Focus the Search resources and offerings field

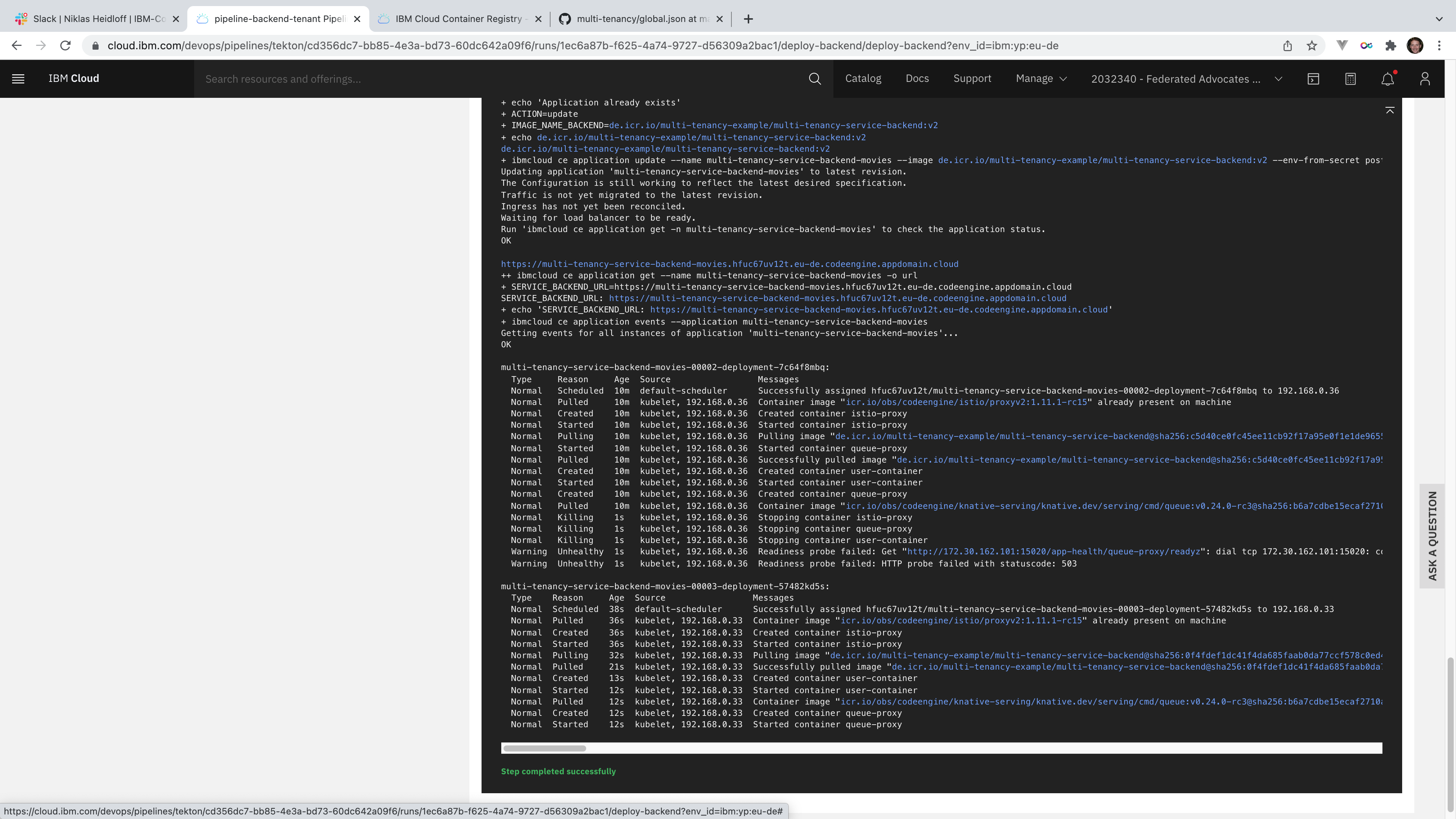pyautogui.click(x=497, y=78)
